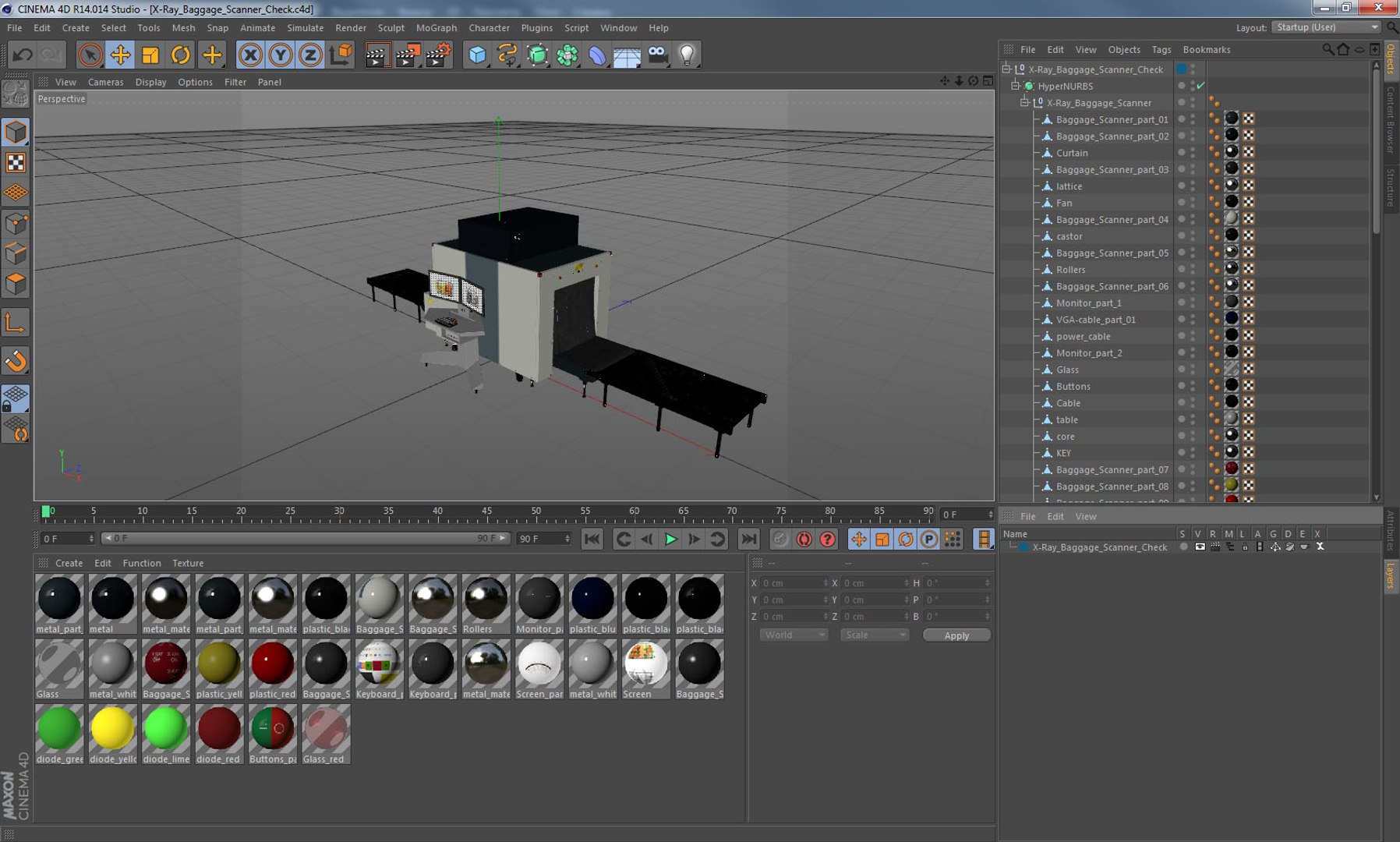Click the Undo arrow icon
The height and width of the screenshot is (842, 1400).
[23, 55]
